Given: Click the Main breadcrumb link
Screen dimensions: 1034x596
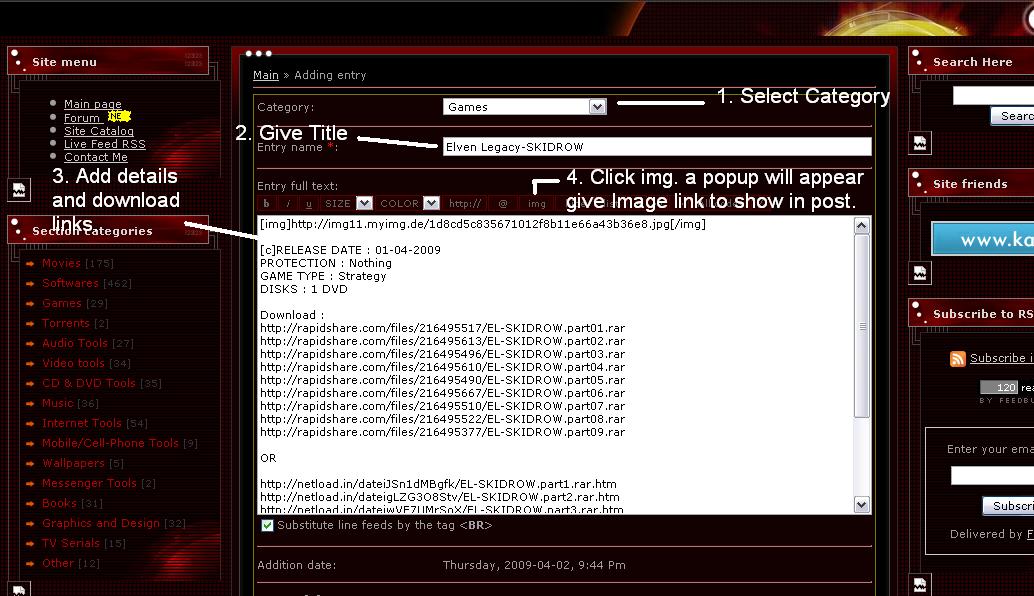Looking at the screenshot, I should click(265, 75).
